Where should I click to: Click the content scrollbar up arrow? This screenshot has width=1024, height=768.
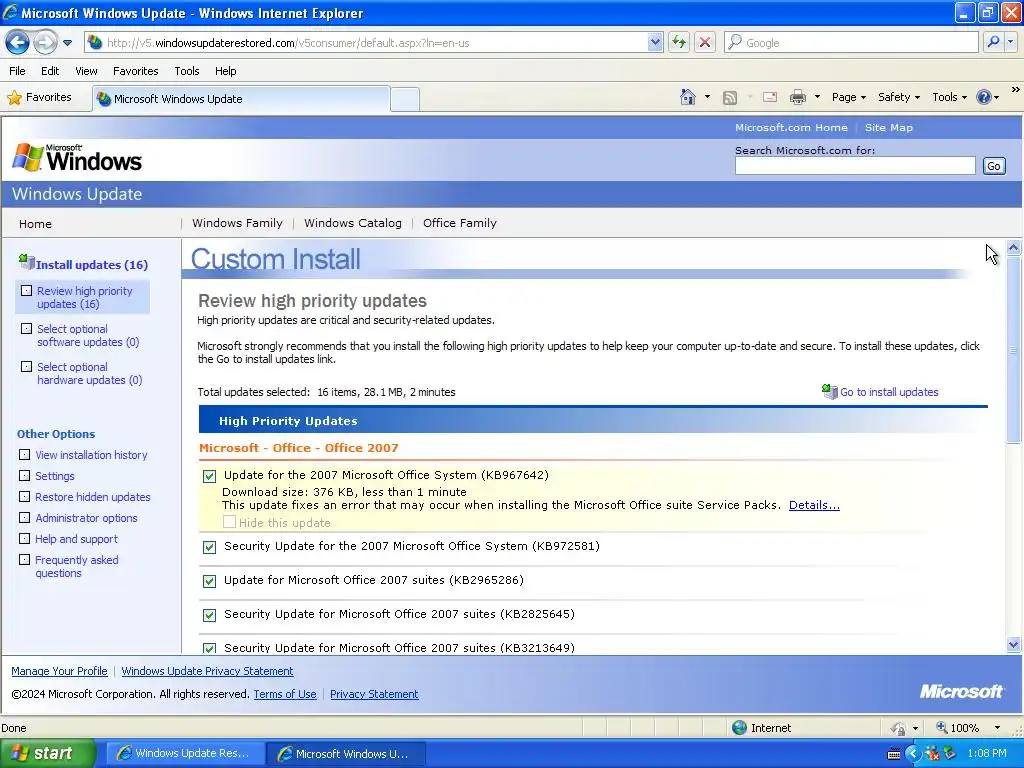pos(1014,248)
